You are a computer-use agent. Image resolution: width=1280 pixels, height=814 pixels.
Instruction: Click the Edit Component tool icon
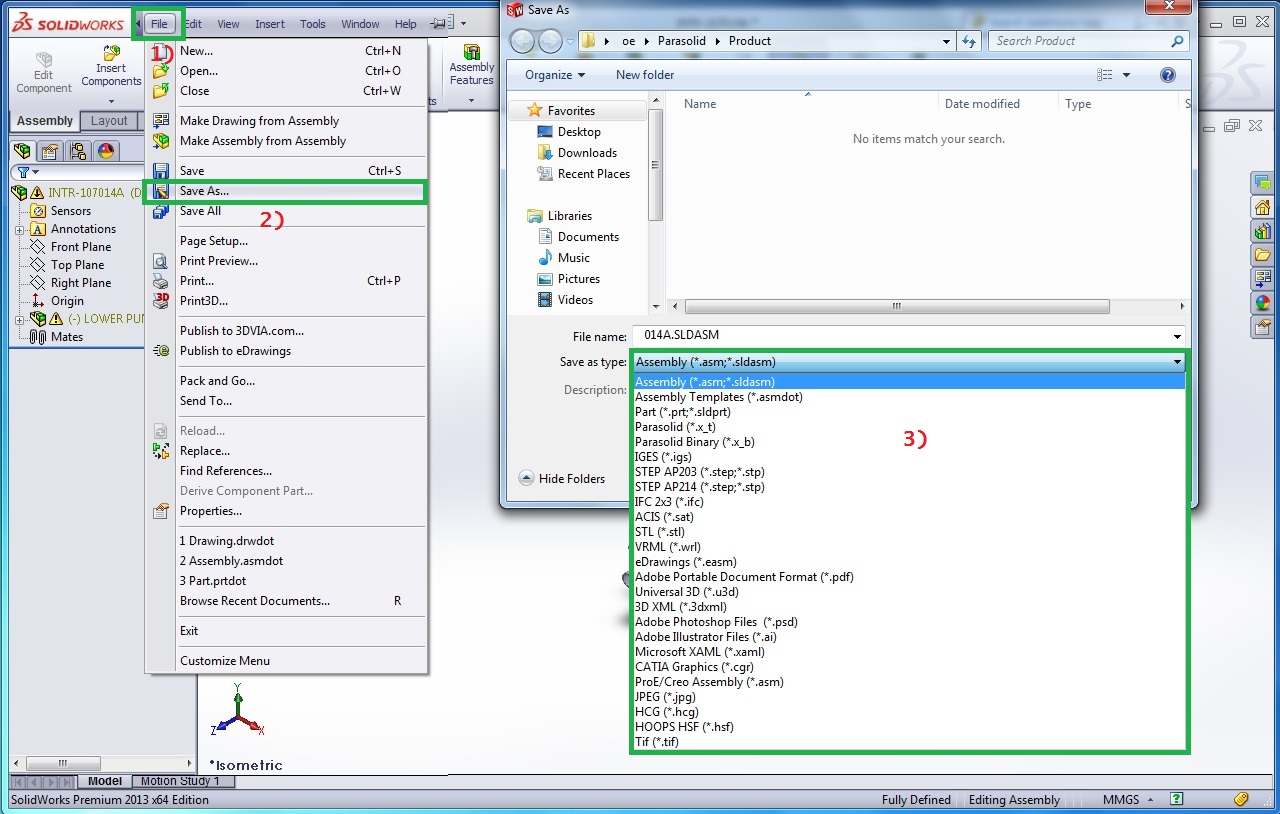tap(44, 59)
